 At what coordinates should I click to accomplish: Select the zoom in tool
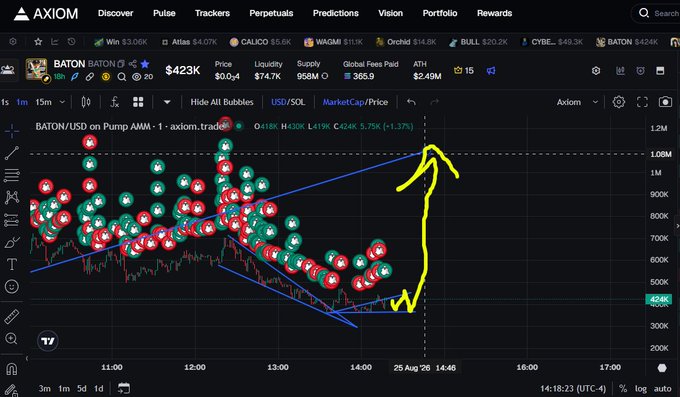(12, 338)
